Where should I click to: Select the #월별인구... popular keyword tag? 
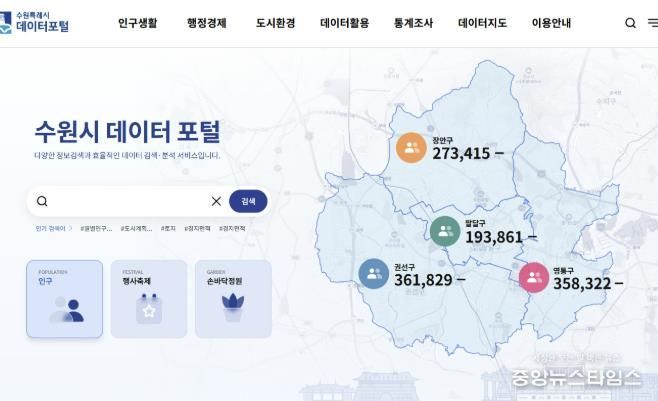point(96,229)
